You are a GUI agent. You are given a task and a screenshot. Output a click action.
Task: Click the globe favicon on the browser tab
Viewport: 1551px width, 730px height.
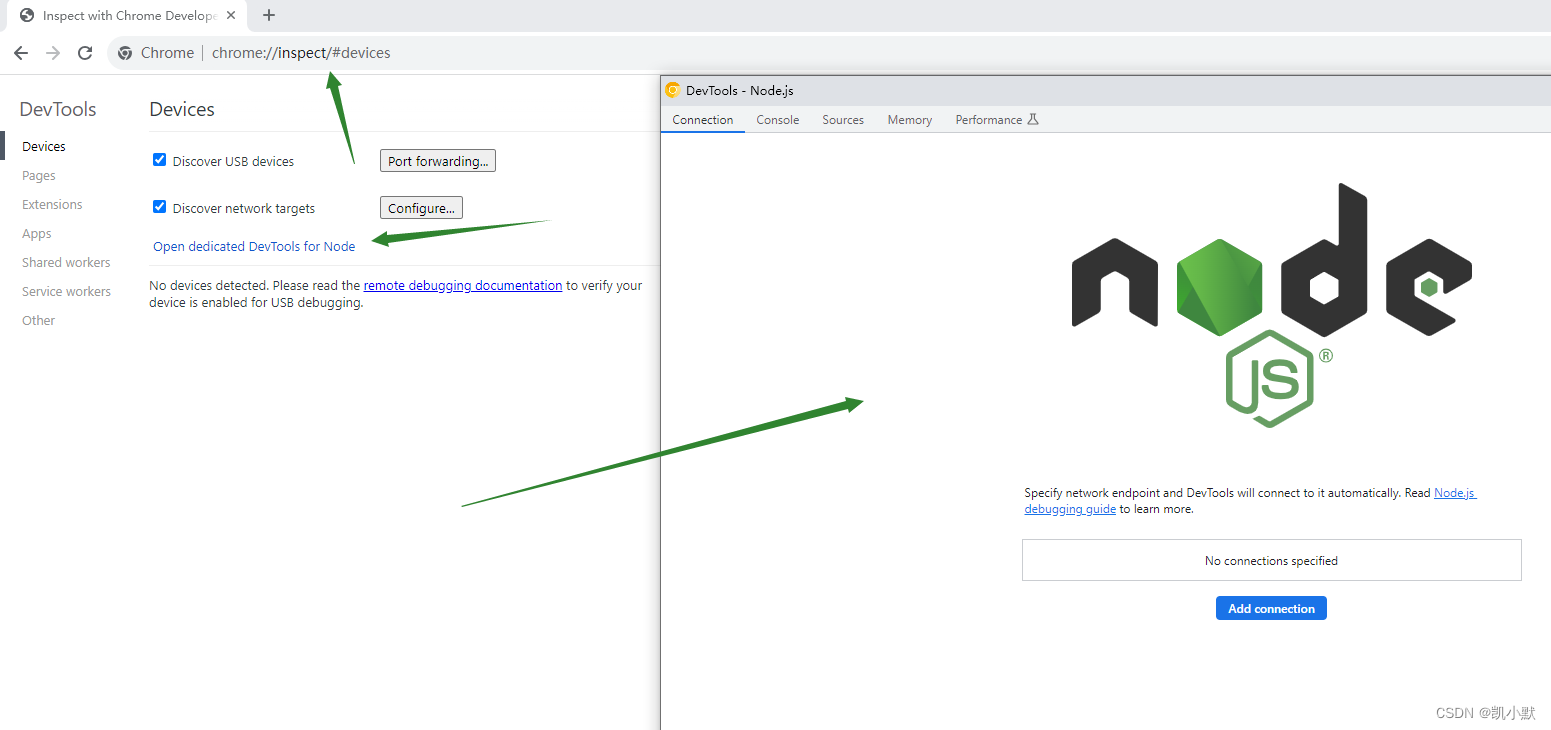pos(27,15)
